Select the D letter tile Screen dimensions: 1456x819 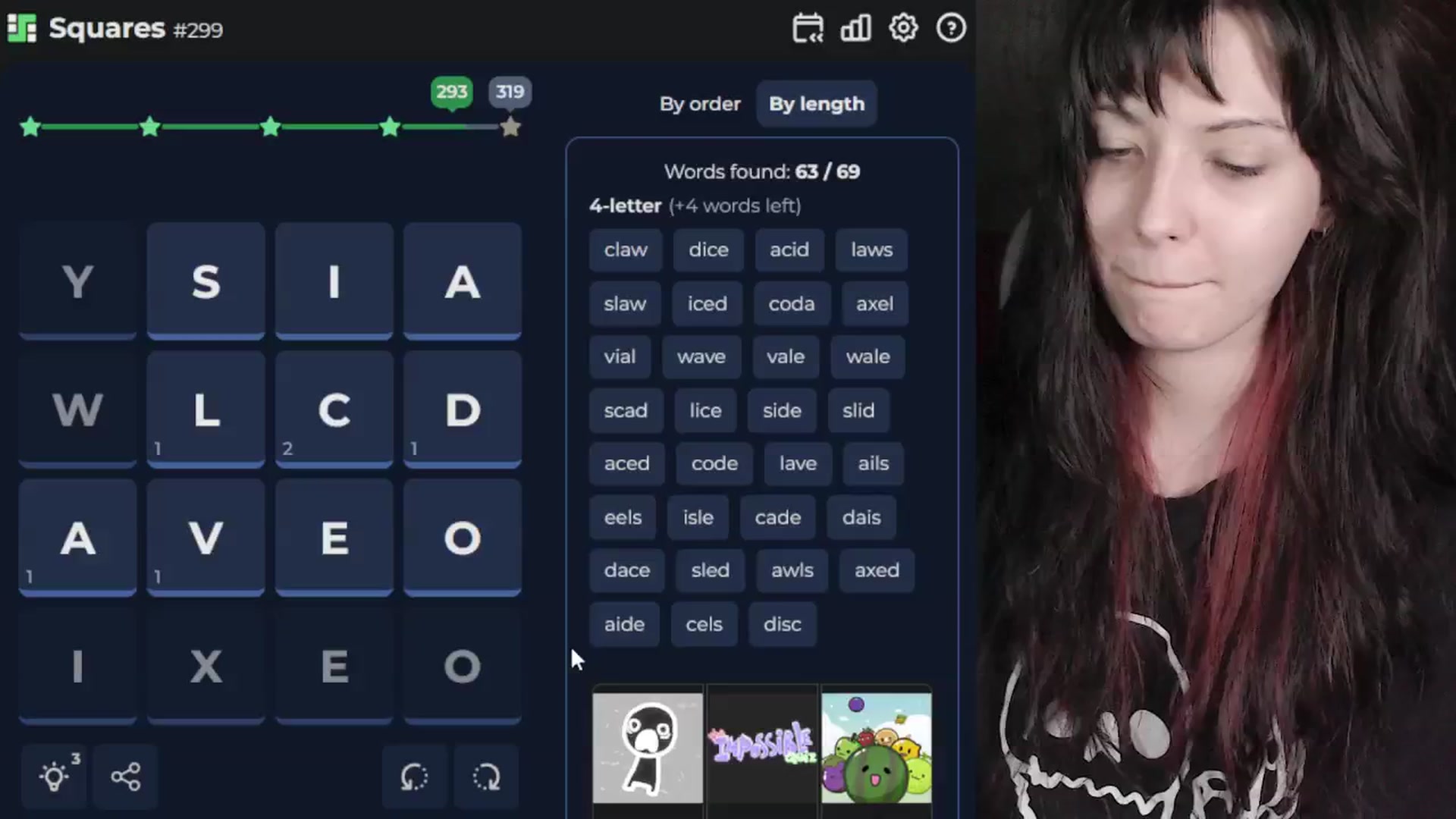click(x=462, y=409)
